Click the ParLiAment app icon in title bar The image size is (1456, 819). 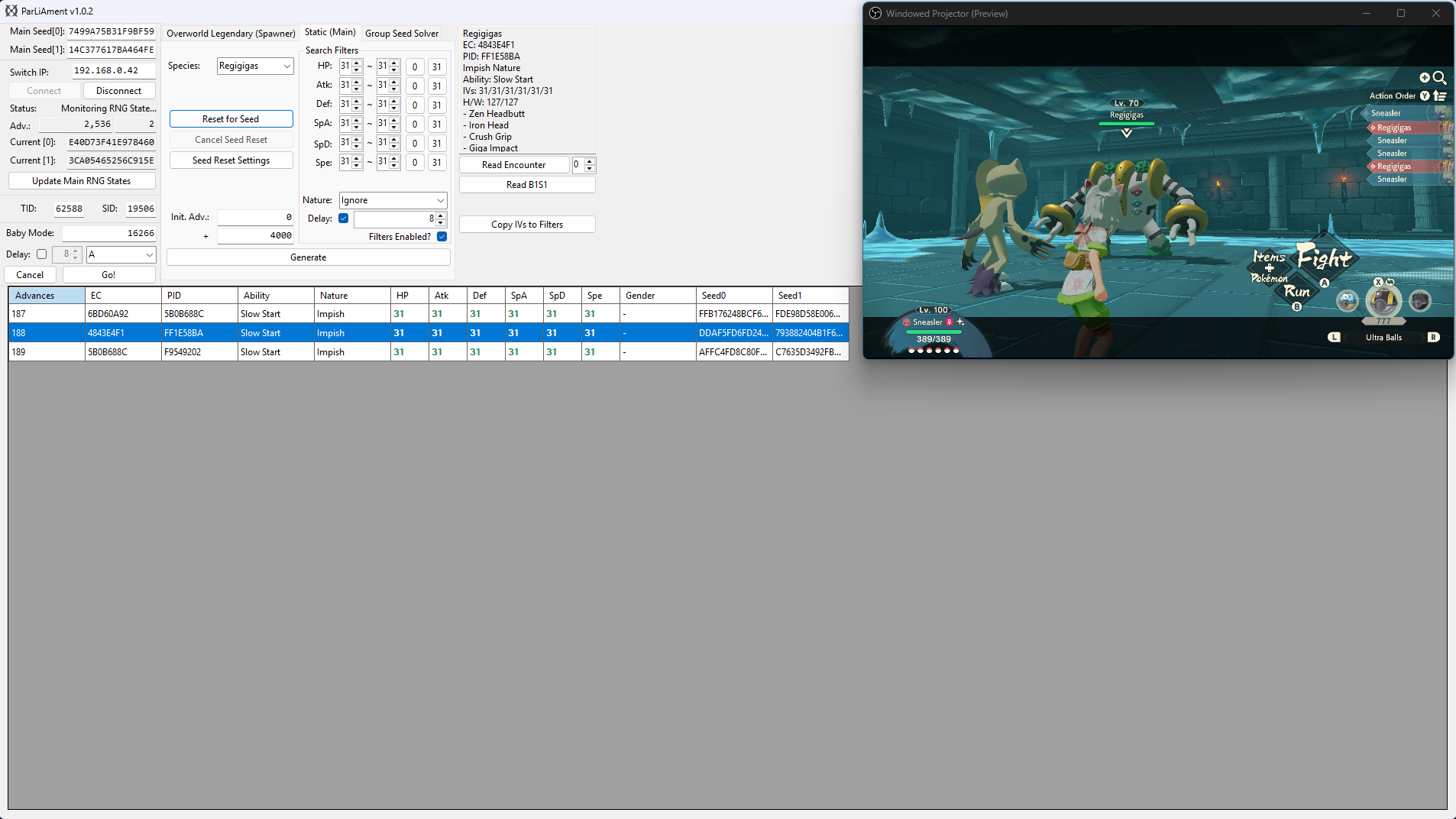[x=11, y=11]
